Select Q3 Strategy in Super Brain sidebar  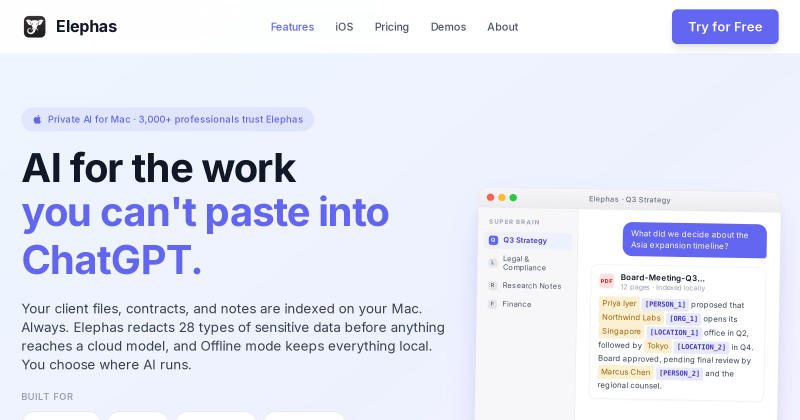(528, 240)
